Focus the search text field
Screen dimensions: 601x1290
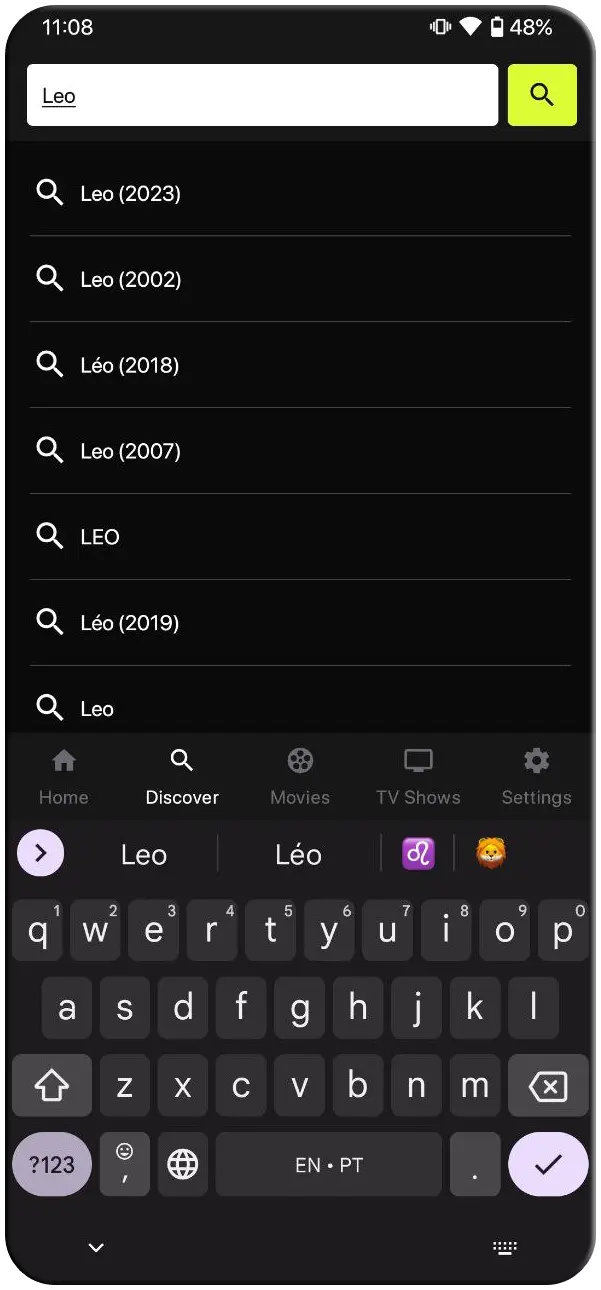[x=262, y=96]
